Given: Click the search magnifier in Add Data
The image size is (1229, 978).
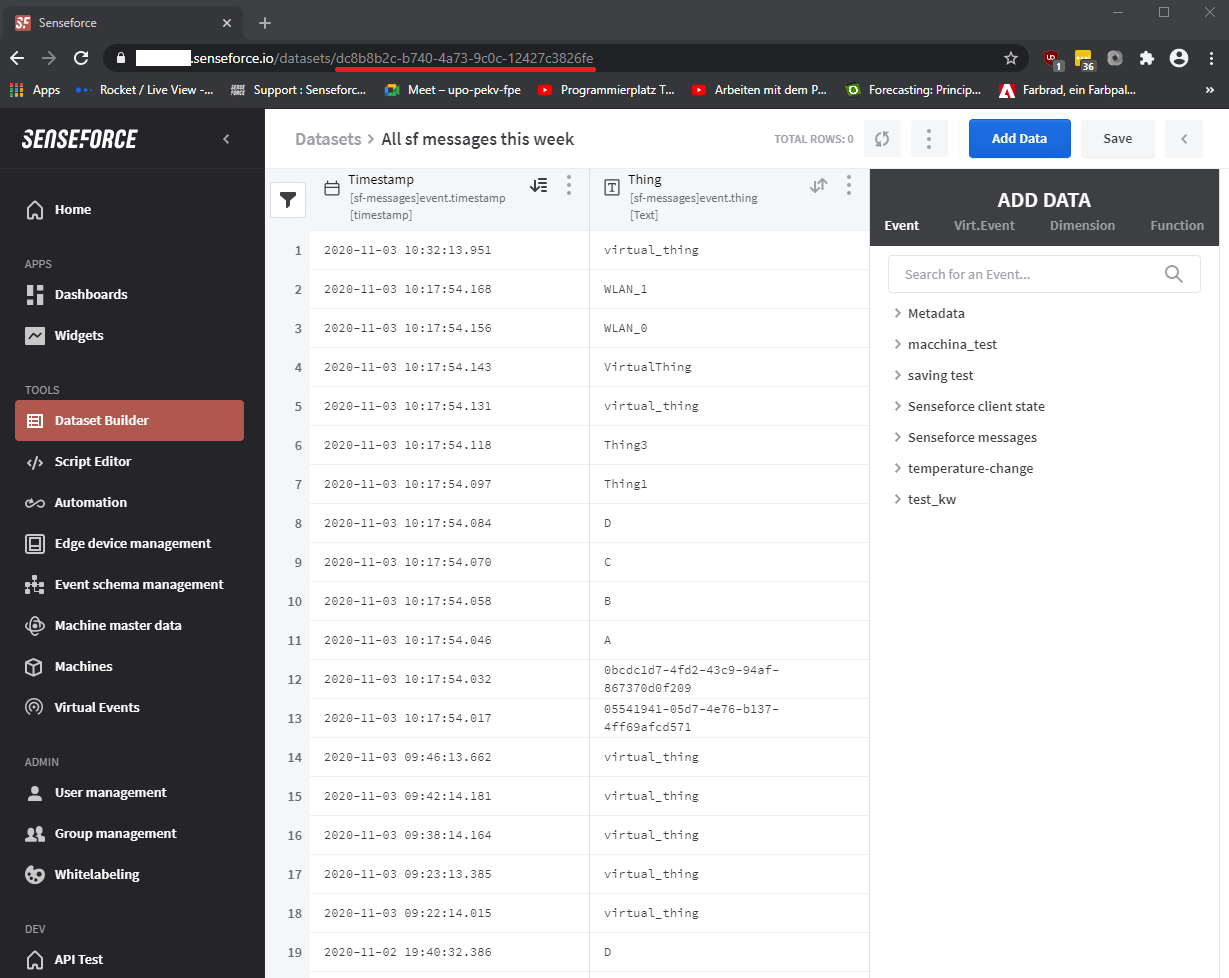Looking at the screenshot, I should click(1174, 274).
